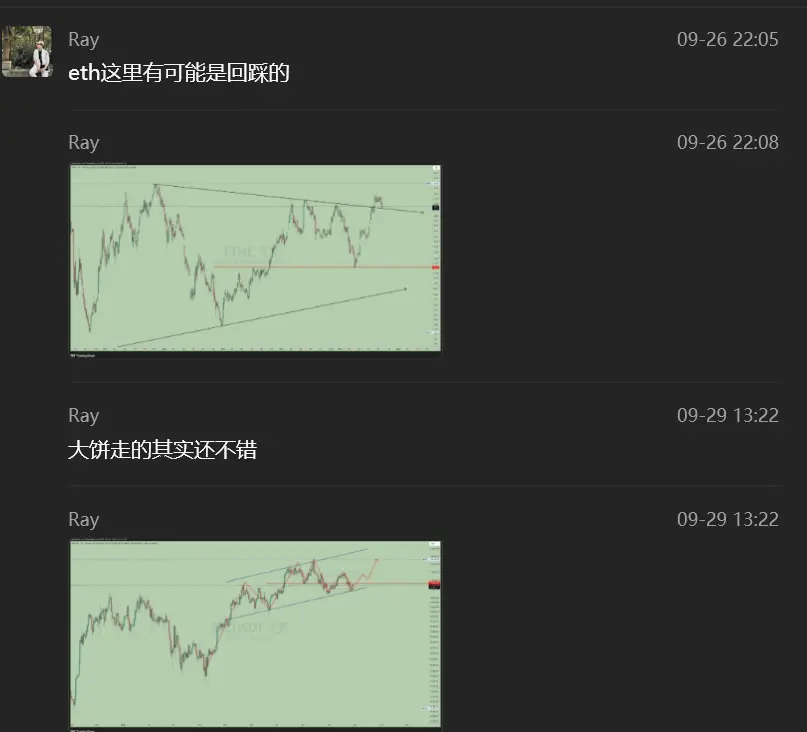
Task: Select the message 'eth这里有可能是回踩的'
Action: click(x=178, y=72)
